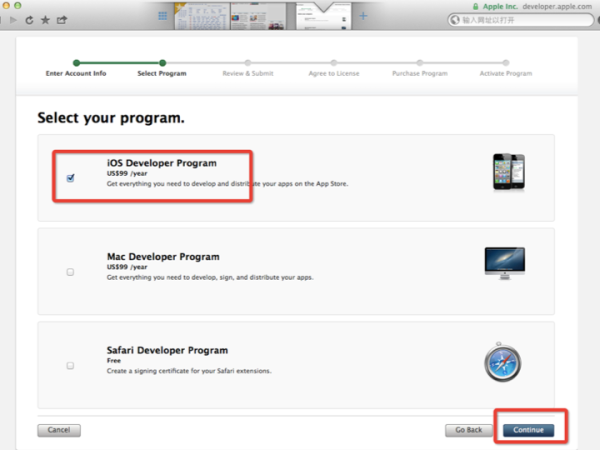Viewport: 600px width, 450px height.
Task: Switch to the second tab thumbnail
Action: 258,16
